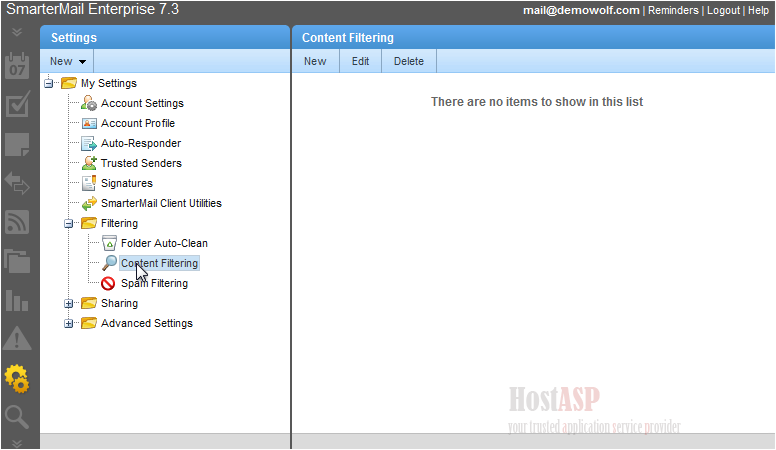
Task: Click the Account Settings user-gear icon
Action: 89,103
